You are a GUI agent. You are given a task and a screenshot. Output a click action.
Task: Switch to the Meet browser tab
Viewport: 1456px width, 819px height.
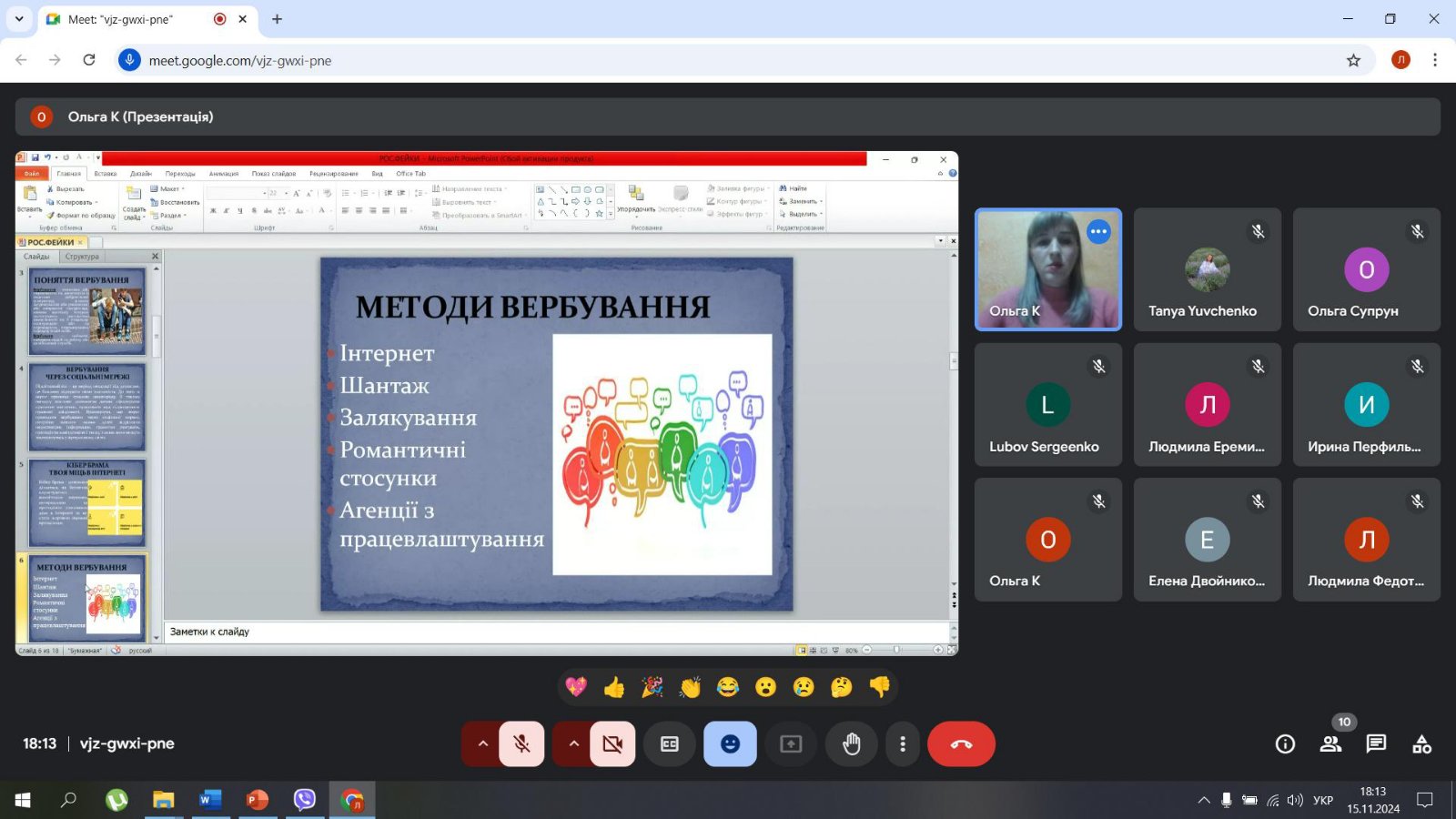coord(136,19)
